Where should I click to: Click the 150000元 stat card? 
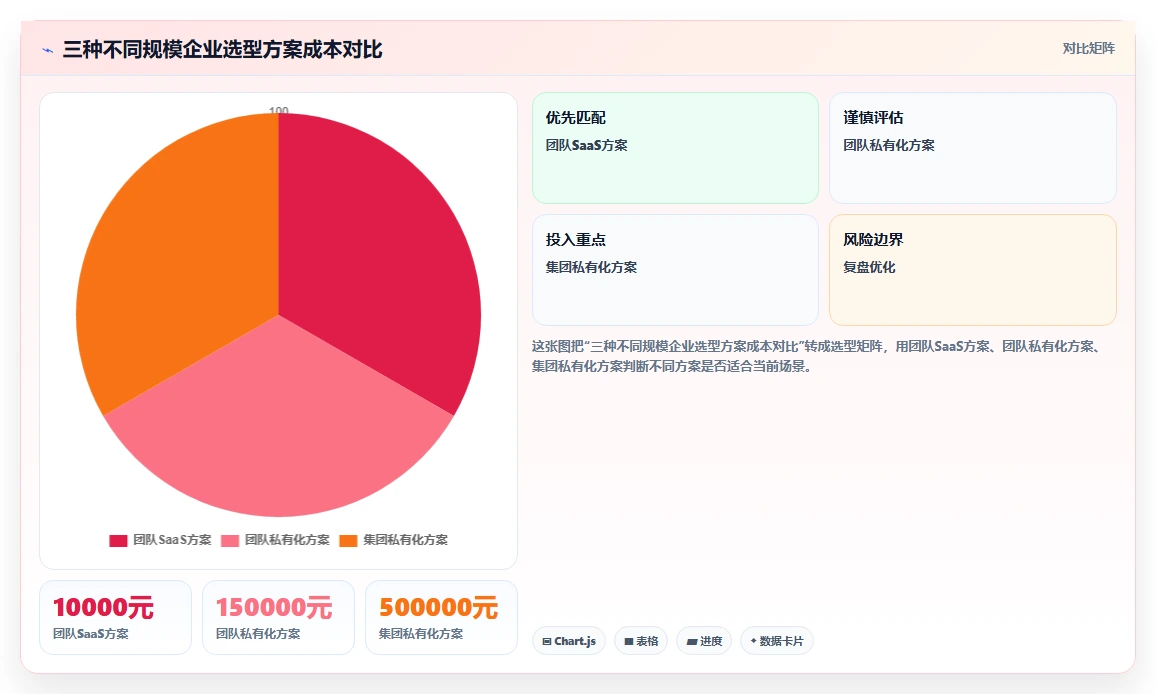click(278, 617)
